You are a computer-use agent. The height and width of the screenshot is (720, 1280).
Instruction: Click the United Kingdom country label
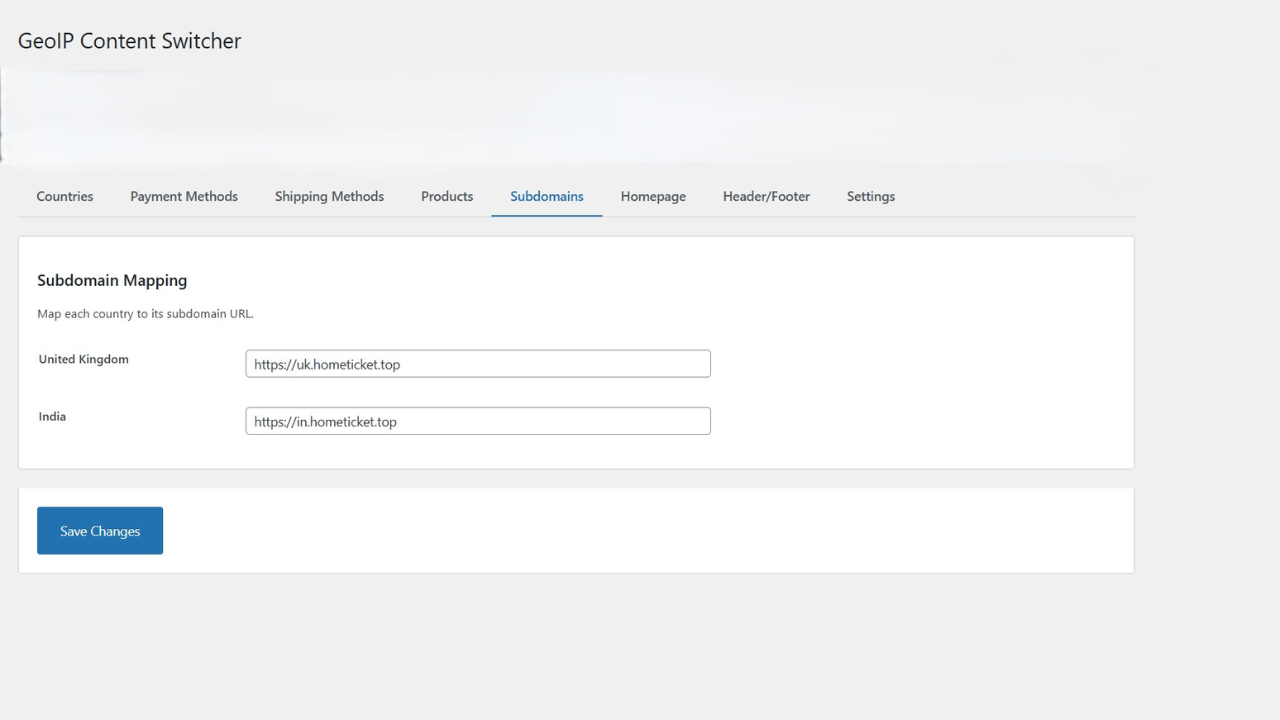pos(83,359)
